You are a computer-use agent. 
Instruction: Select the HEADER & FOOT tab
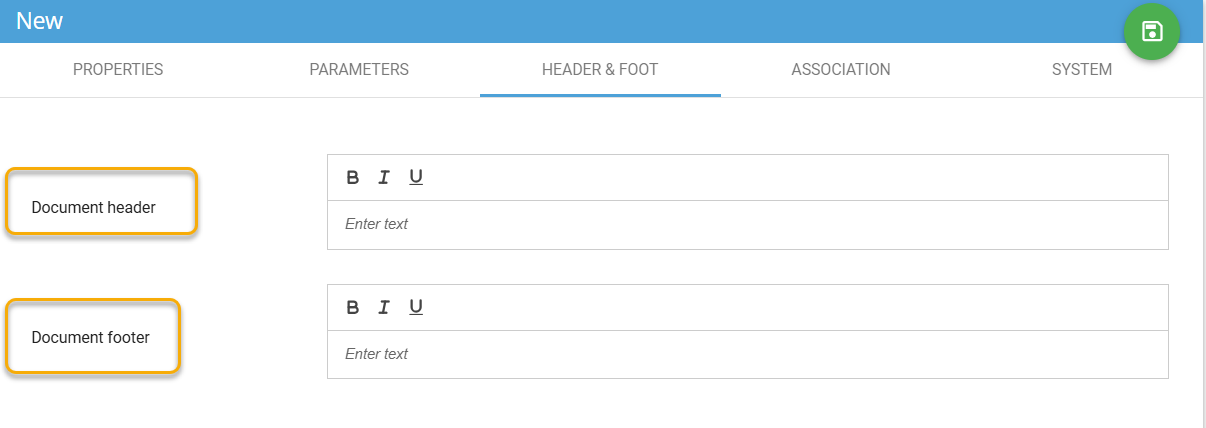(x=600, y=70)
